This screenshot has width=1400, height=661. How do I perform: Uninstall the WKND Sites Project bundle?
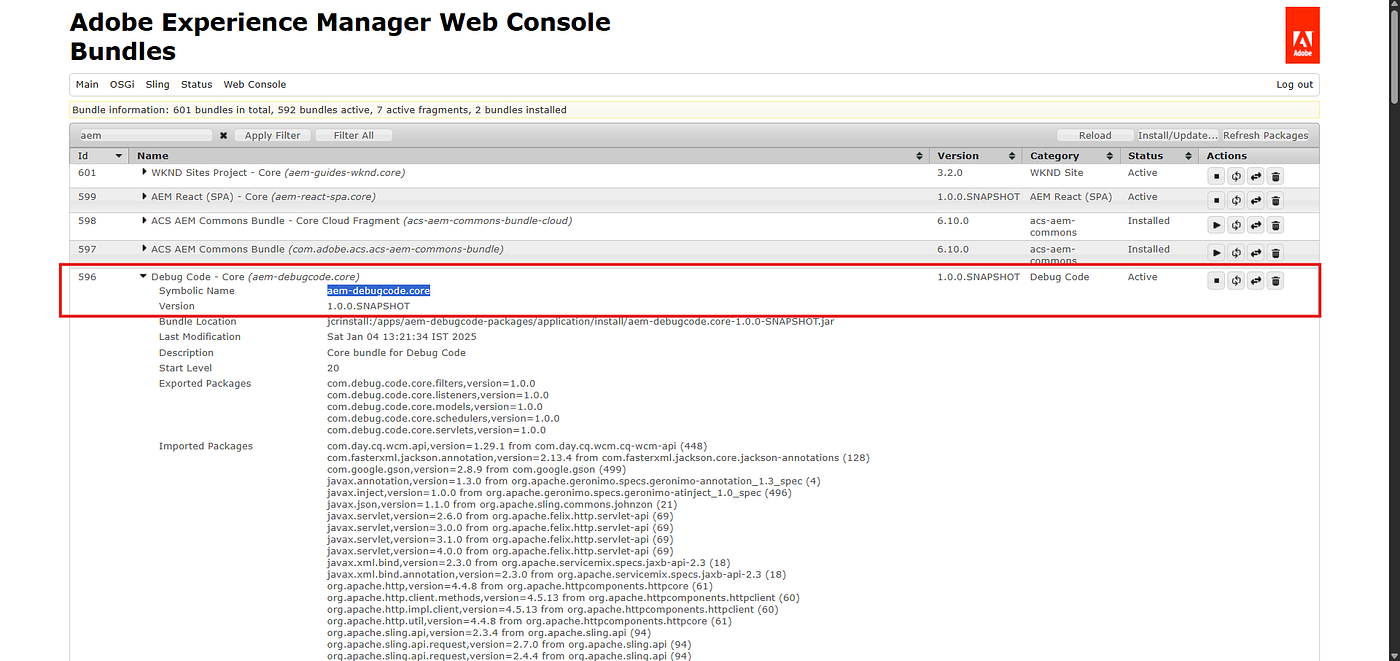(x=1276, y=176)
